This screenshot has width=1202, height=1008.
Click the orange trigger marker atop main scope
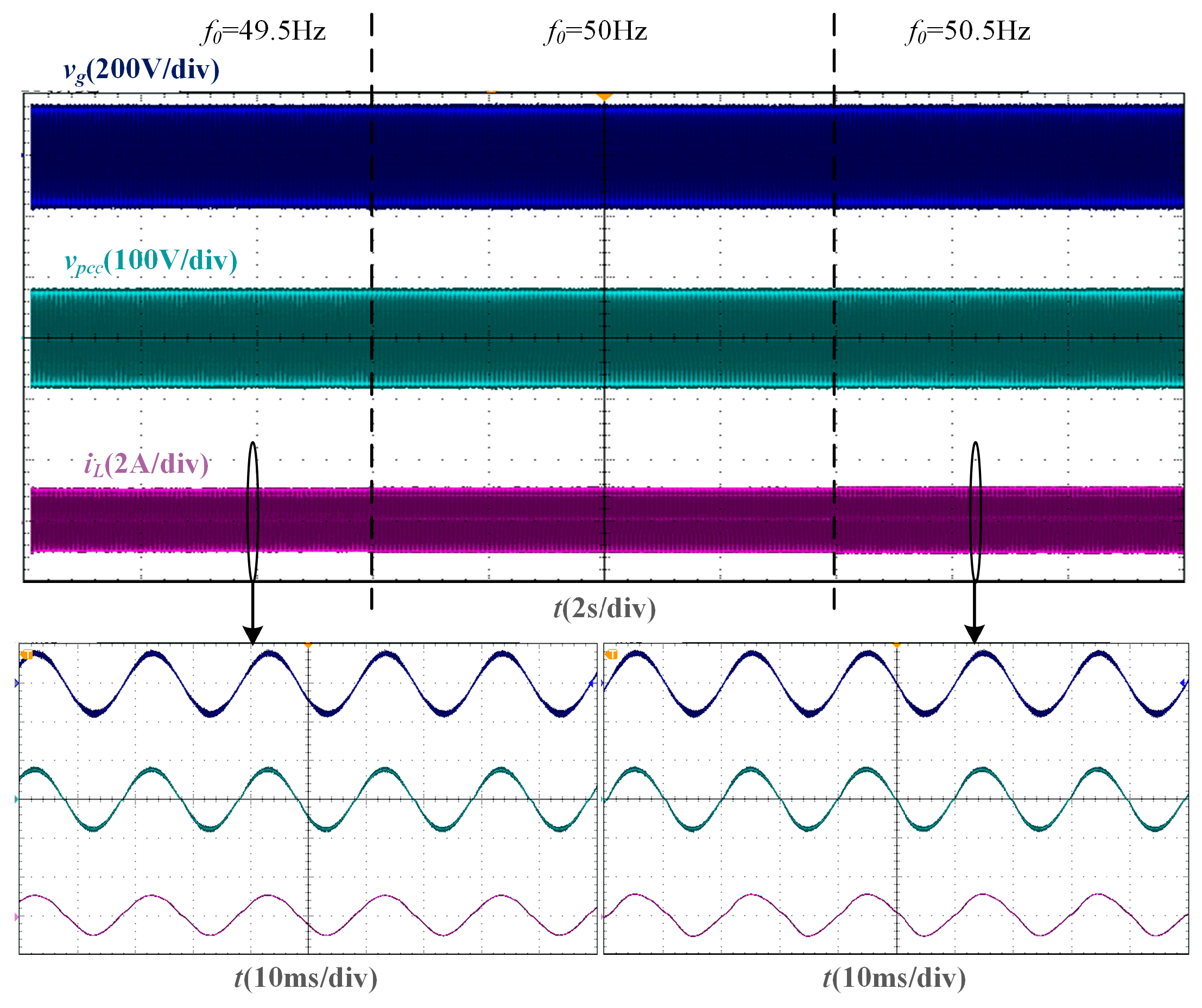click(604, 97)
